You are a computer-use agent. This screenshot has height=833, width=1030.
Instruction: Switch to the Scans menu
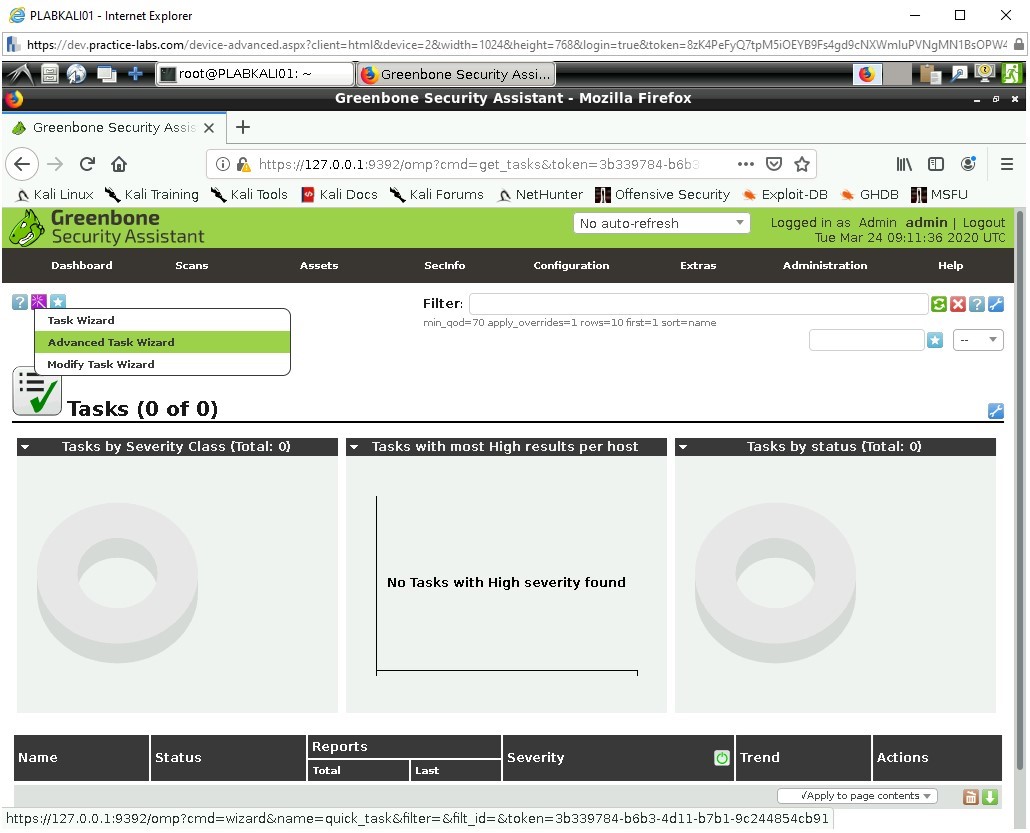[x=191, y=265]
